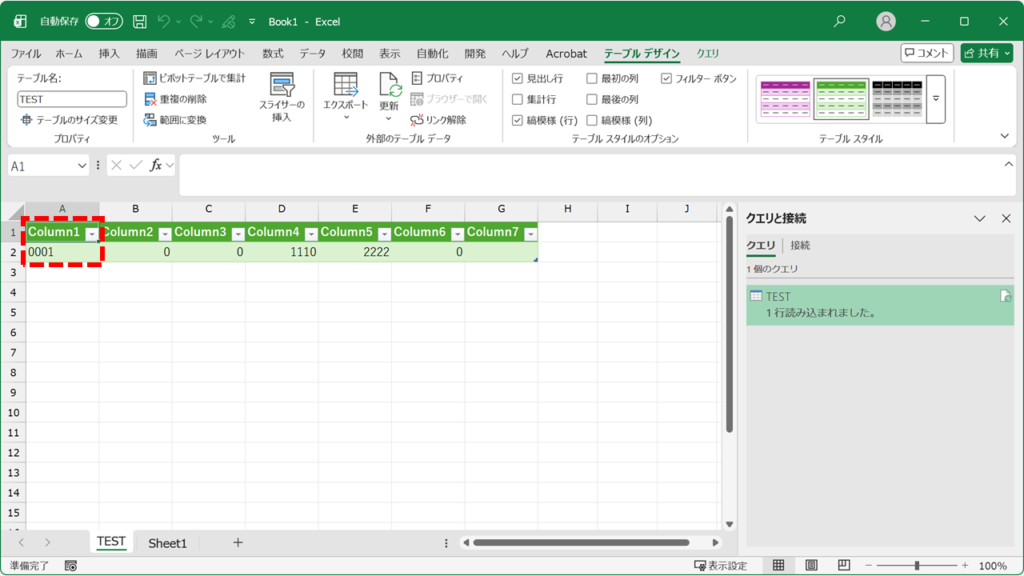Screen dimensions: 1024x576
Task: Select the Sheet1 worksheet tab
Action: coord(167,543)
